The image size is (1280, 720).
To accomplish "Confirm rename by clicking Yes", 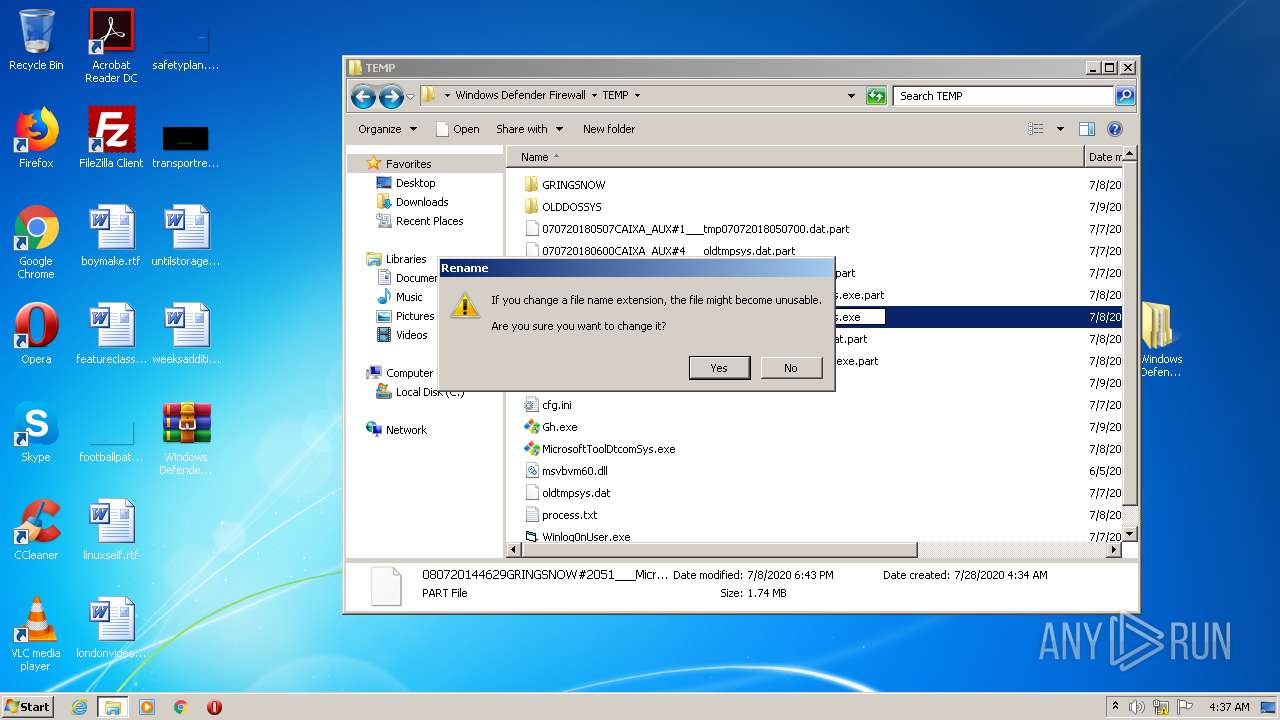I will (719, 368).
